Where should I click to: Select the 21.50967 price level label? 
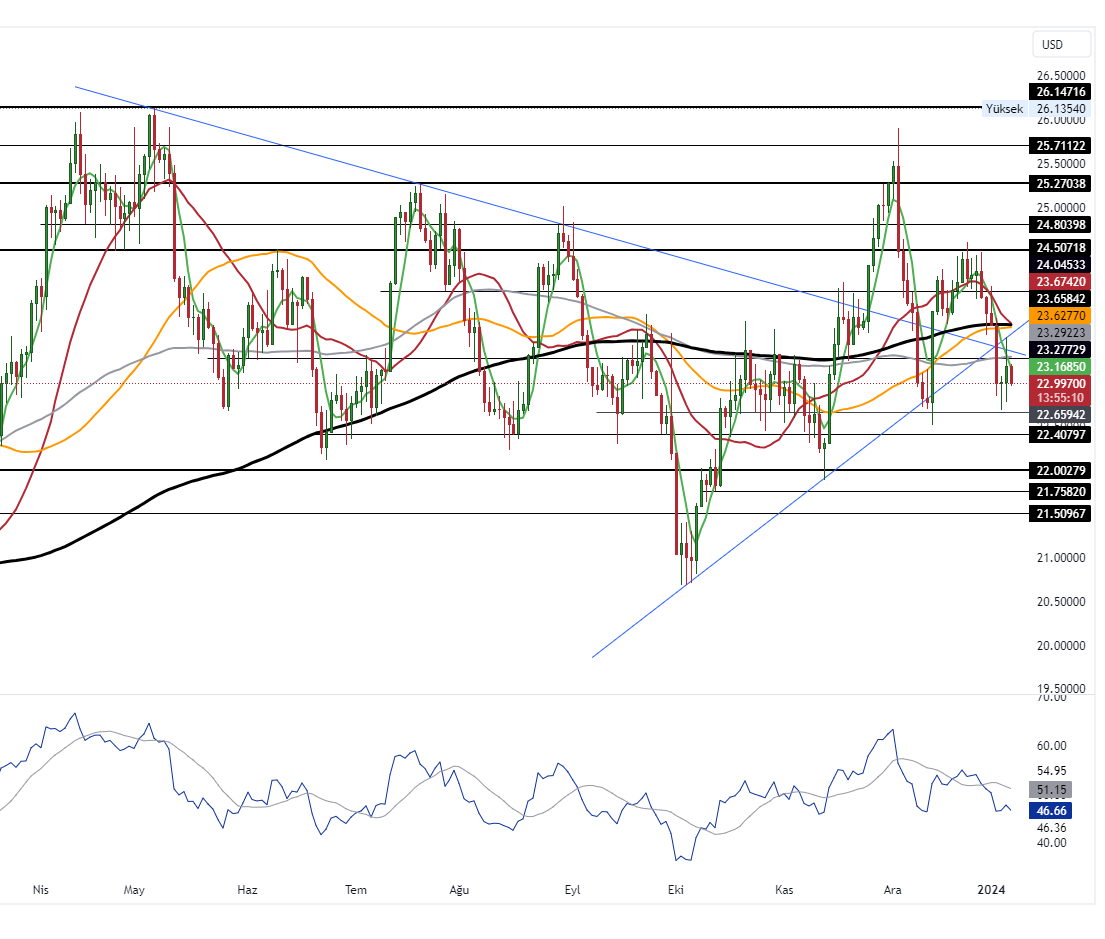tap(1061, 514)
